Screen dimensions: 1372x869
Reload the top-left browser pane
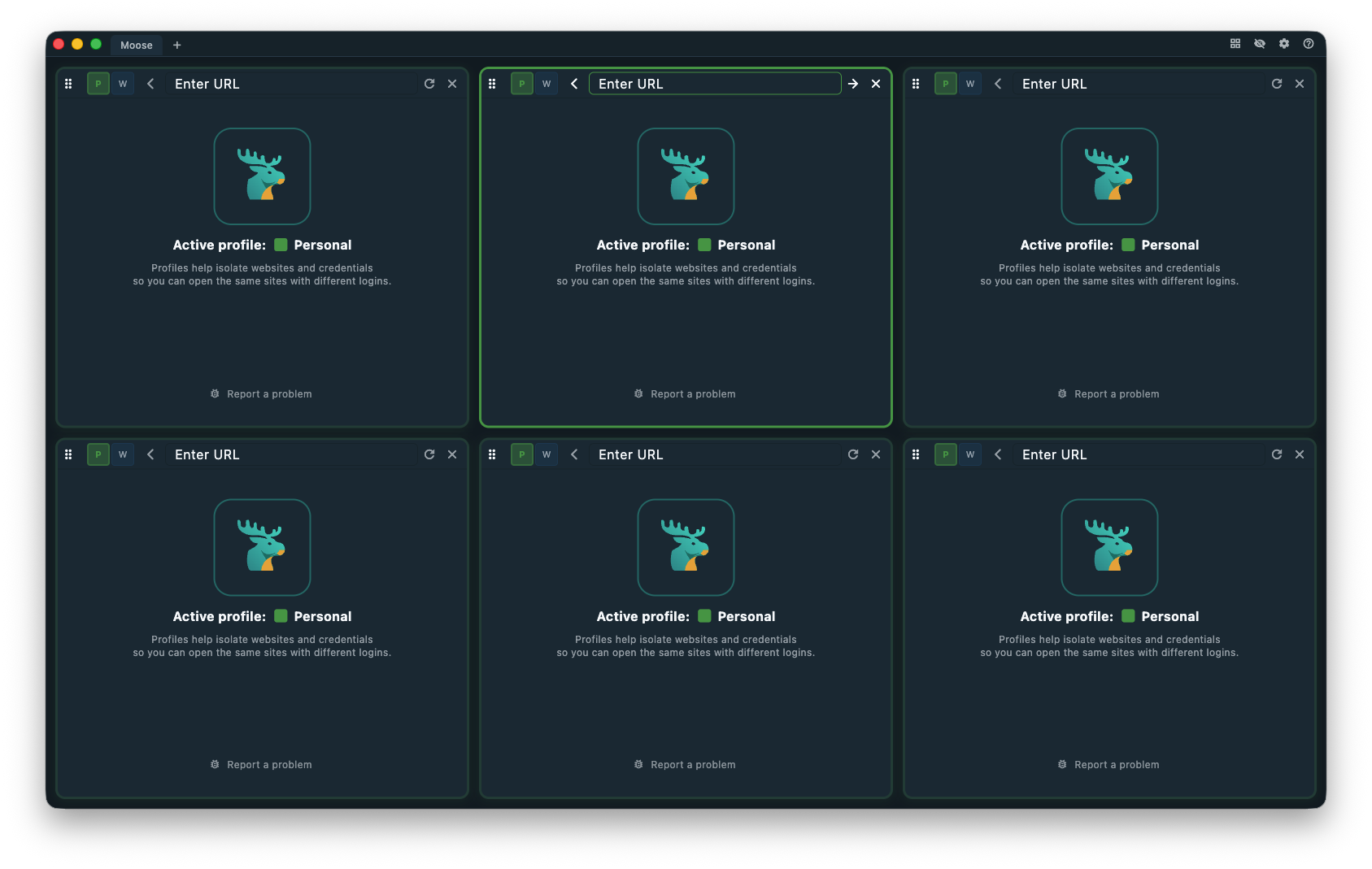tap(429, 83)
